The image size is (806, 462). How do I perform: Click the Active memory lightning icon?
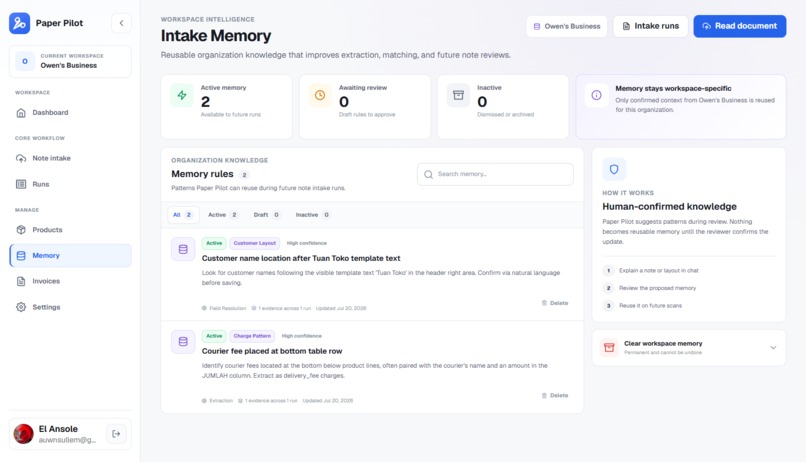pos(182,95)
